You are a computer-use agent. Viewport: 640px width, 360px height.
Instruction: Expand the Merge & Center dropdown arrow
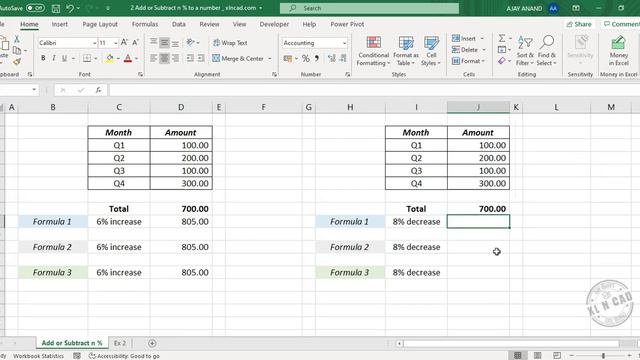point(269,59)
